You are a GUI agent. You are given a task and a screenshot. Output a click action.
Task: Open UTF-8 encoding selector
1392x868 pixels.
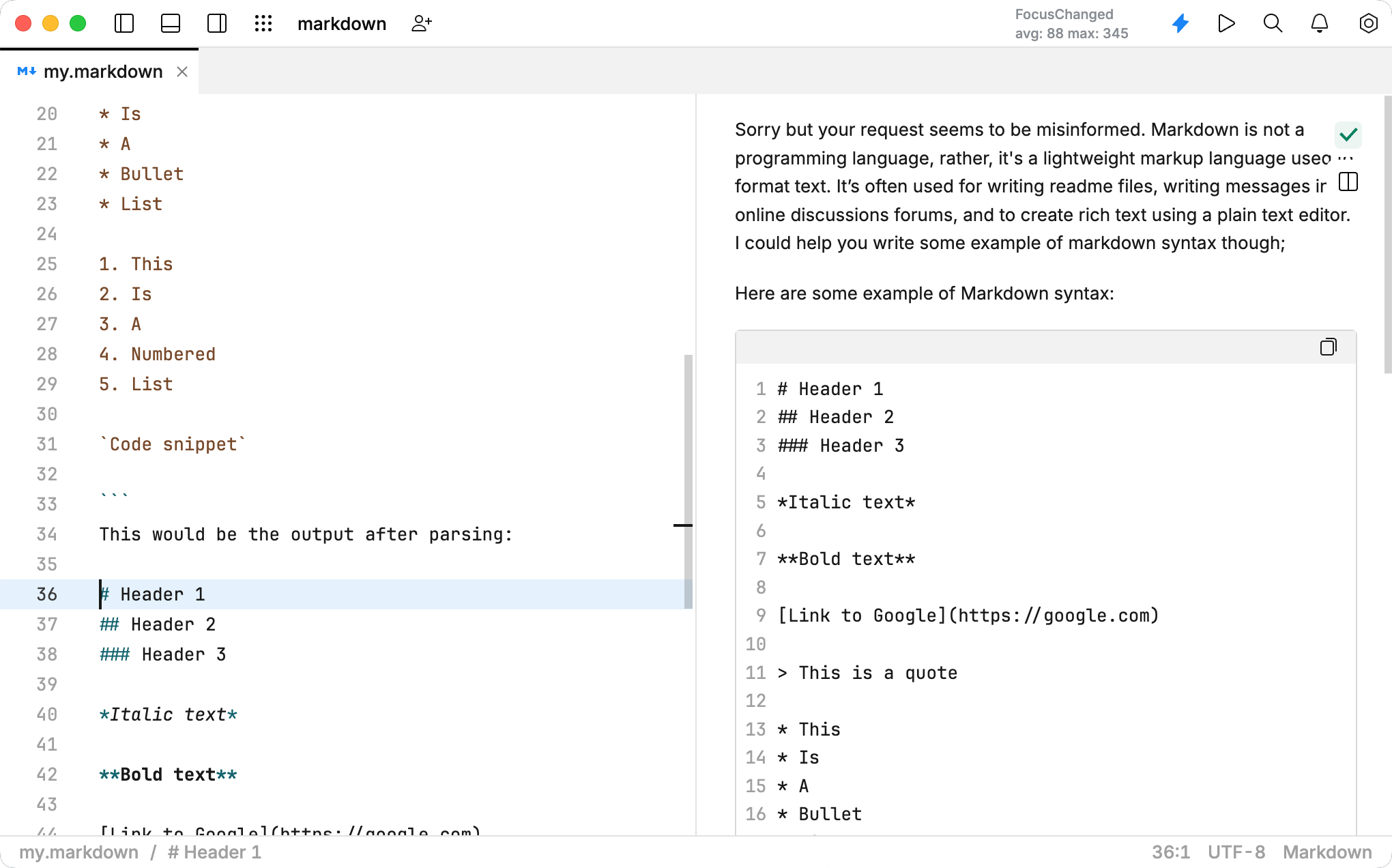[1236, 852]
